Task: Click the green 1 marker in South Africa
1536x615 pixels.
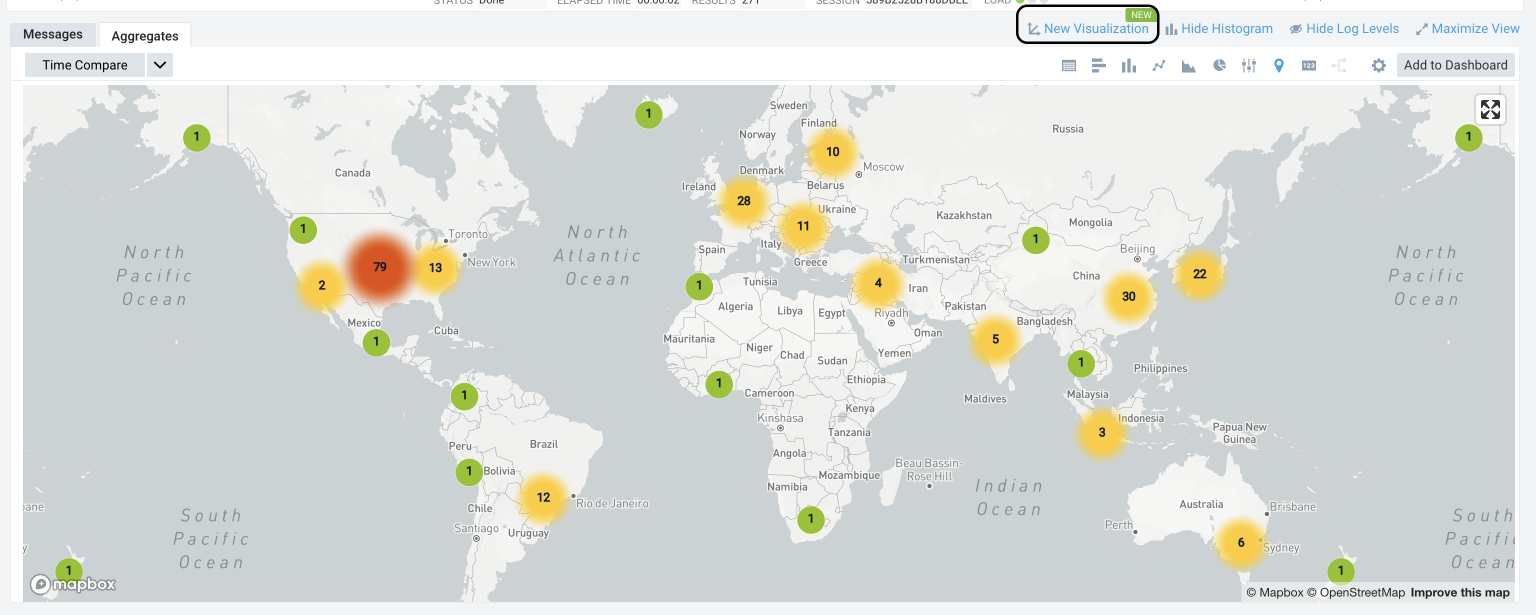Action: (811, 519)
